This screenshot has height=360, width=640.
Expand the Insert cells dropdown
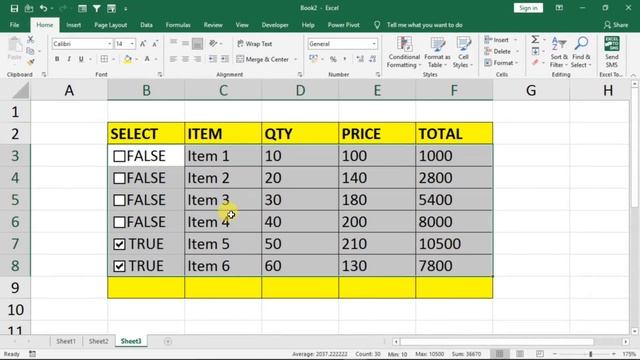point(516,40)
